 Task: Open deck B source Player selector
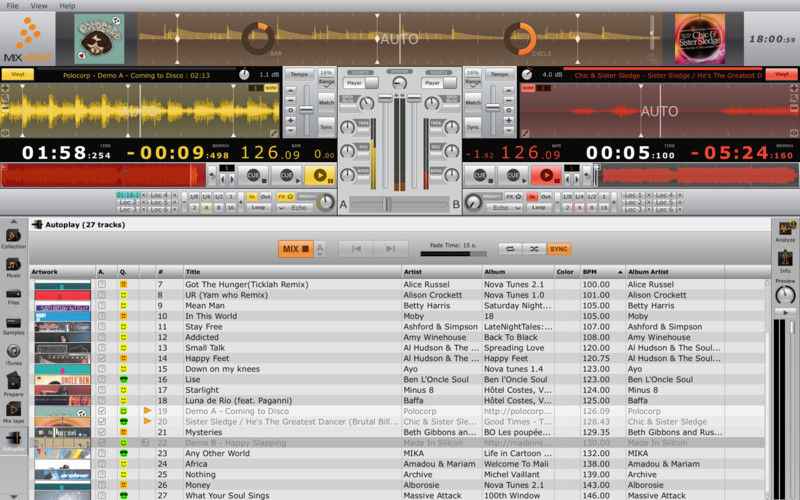click(439, 83)
